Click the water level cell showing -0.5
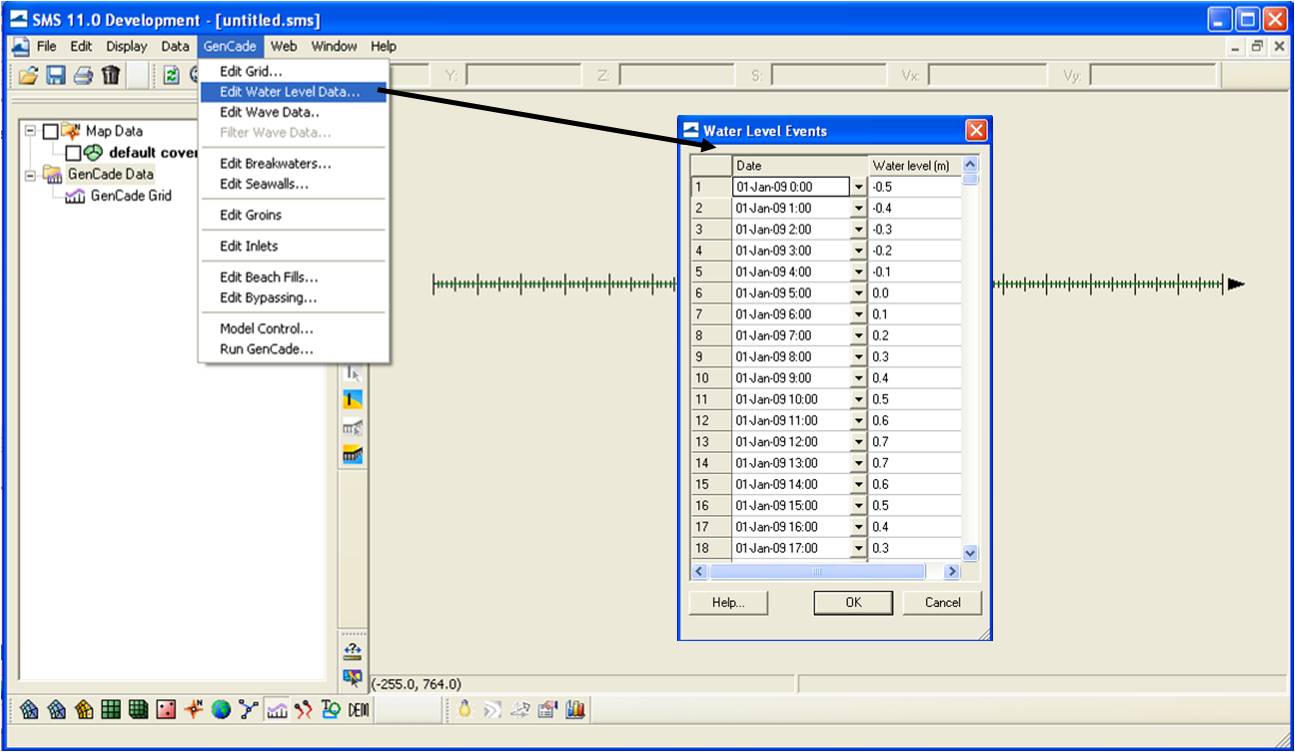1295x752 pixels. 915,187
